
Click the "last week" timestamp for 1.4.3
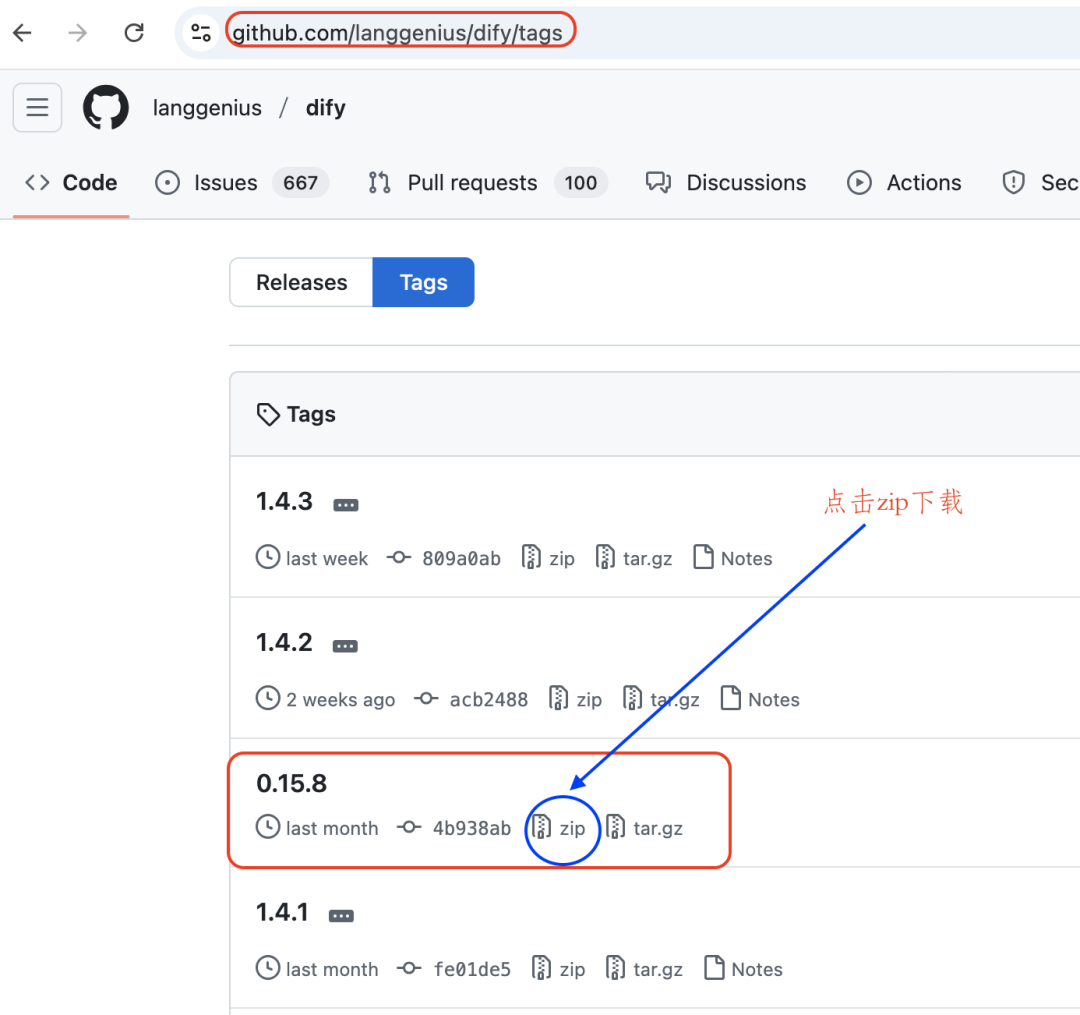(x=327, y=558)
